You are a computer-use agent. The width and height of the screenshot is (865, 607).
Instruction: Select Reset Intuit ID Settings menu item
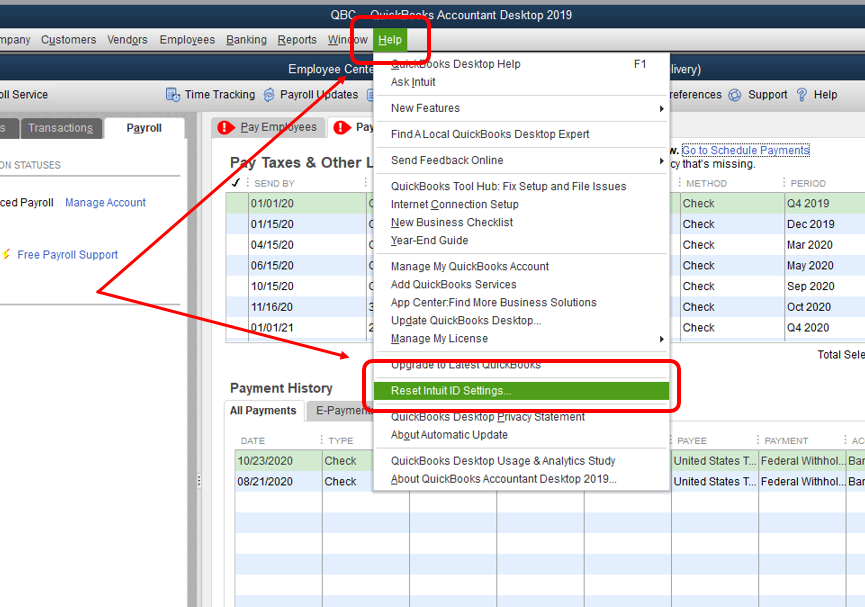point(521,391)
